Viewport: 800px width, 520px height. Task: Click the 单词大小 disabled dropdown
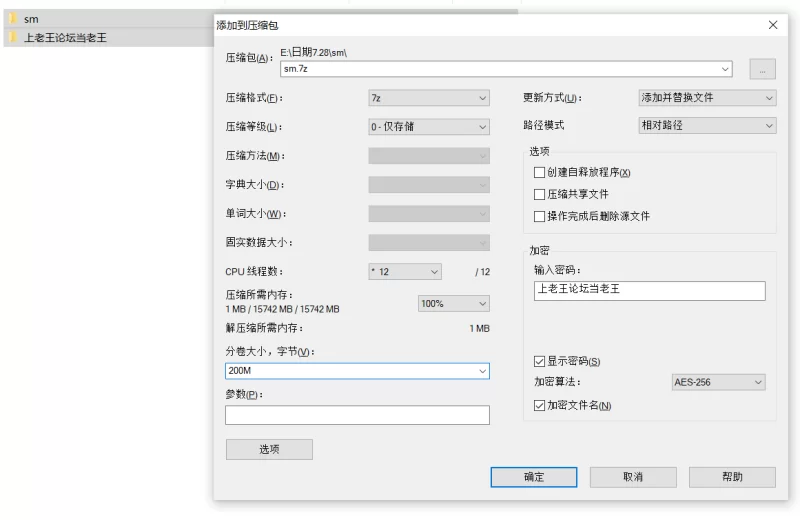click(429, 213)
